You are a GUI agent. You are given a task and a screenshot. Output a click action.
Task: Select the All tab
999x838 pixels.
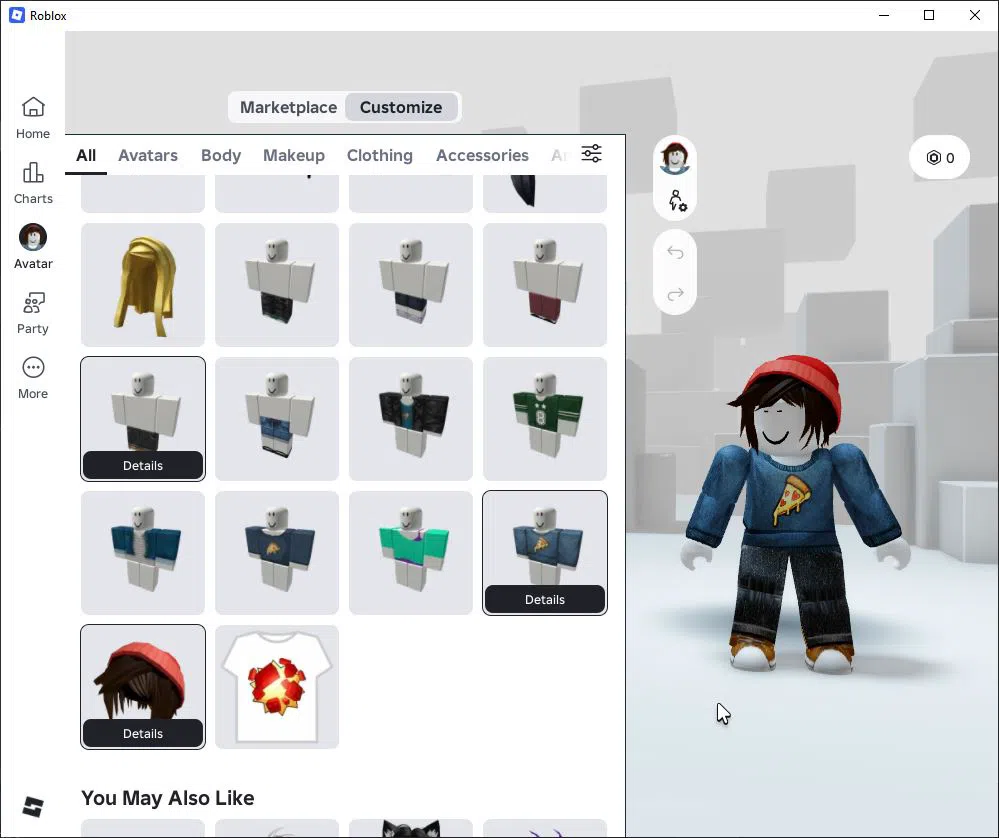86,155
